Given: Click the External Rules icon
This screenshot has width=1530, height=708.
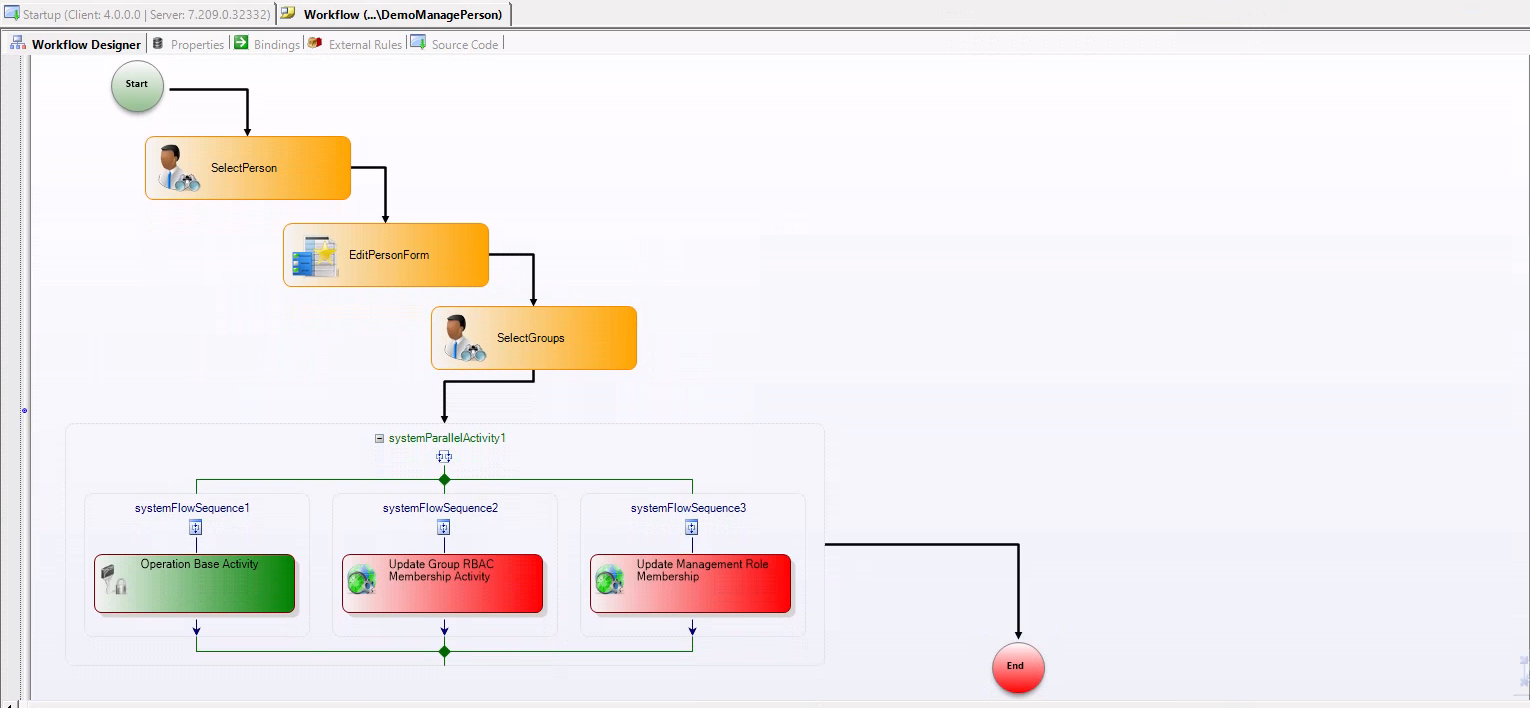Looking at the screenshot, I should coord(315,43).
